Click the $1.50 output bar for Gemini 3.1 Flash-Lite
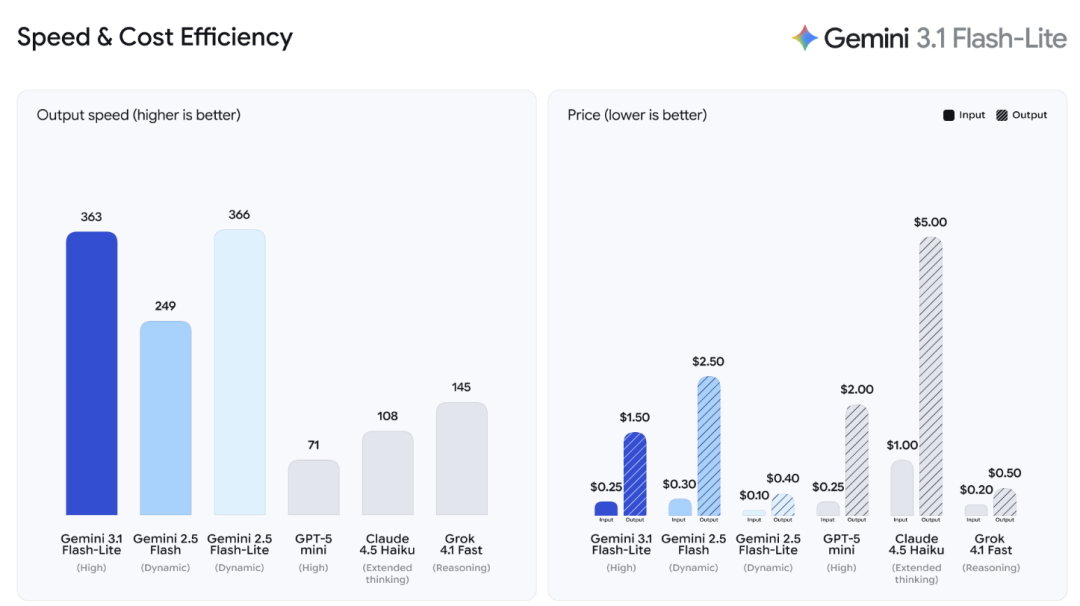1080x606 pixels. (635, 474)
